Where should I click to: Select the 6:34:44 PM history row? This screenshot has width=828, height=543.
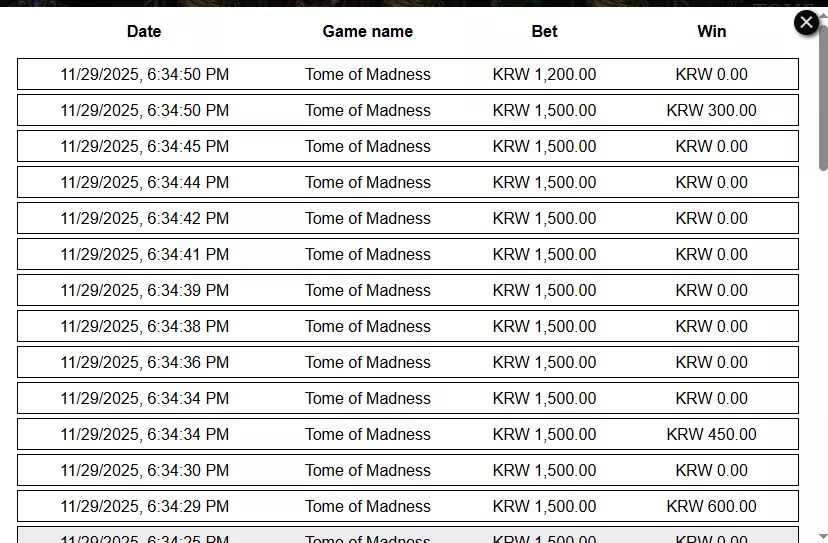[408, 182]
